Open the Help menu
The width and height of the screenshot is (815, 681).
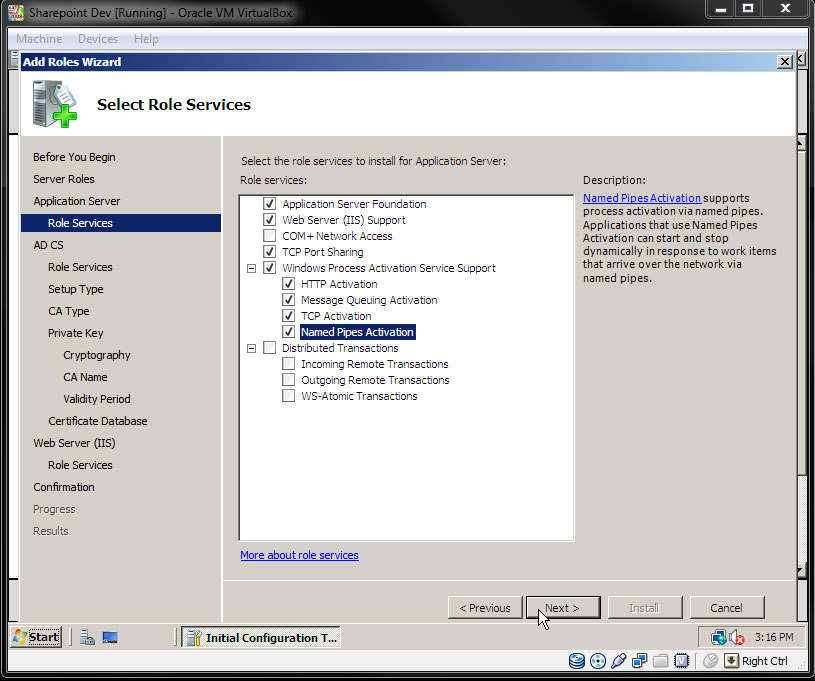(x=146, y=39)
